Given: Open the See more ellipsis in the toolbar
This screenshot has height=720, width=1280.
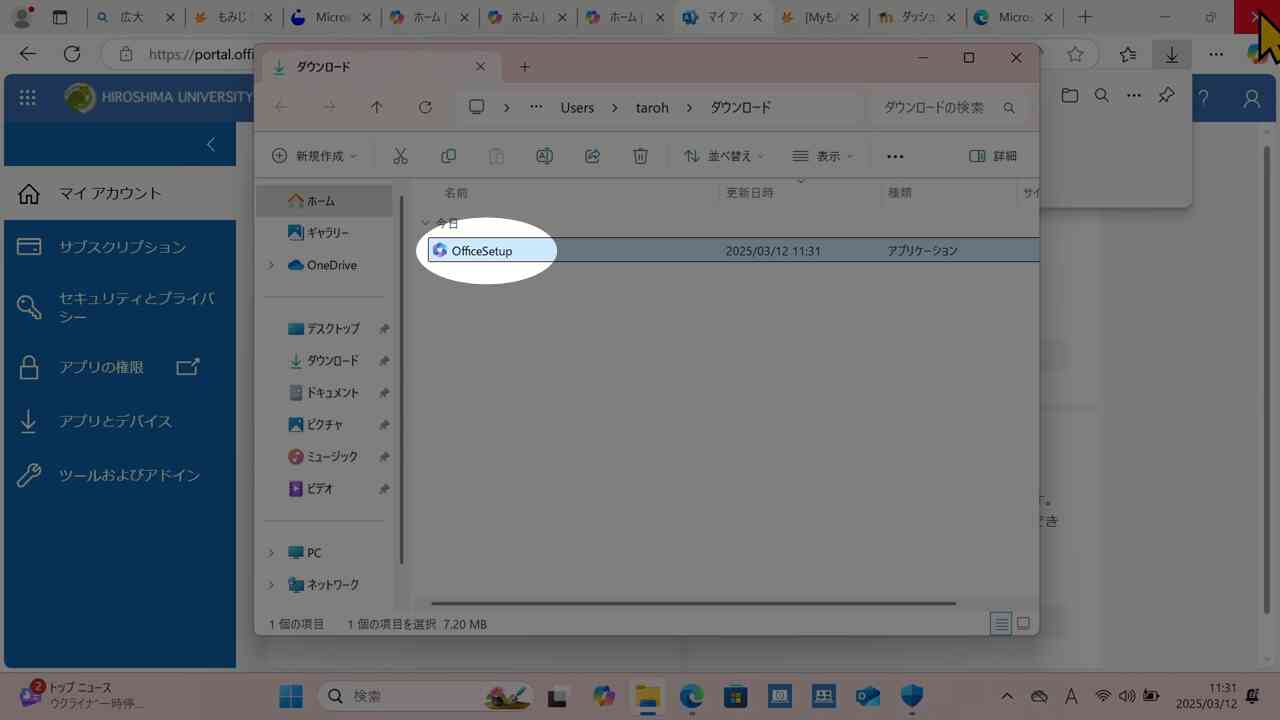Looking at the screenshot, I should click(x=895, y=155).
